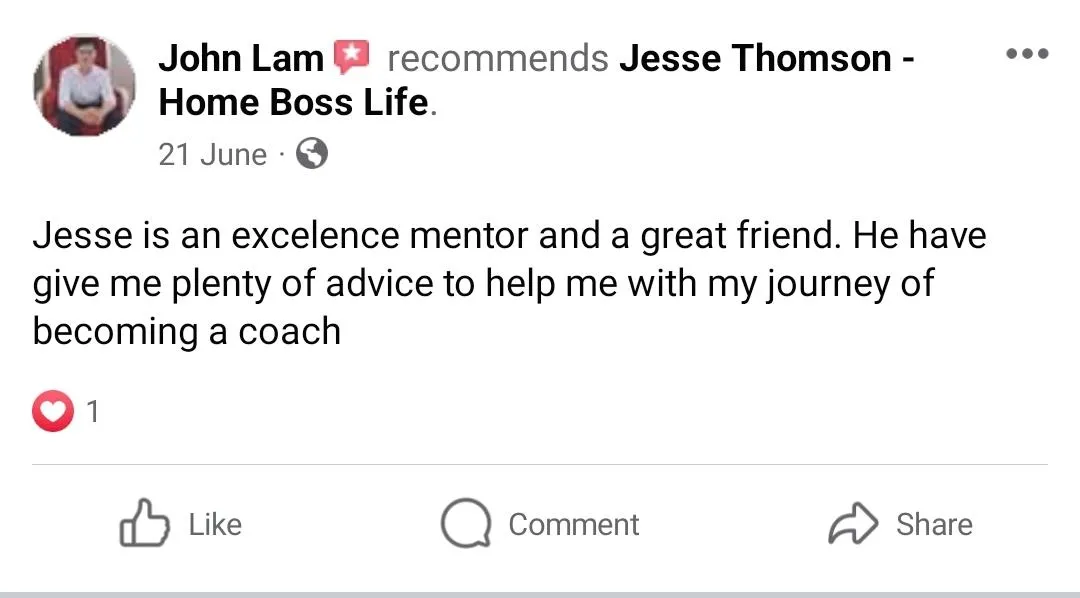Click the recommendation post body text
This screenshot has height=598, width=1080.
click(x=510, y=283)
